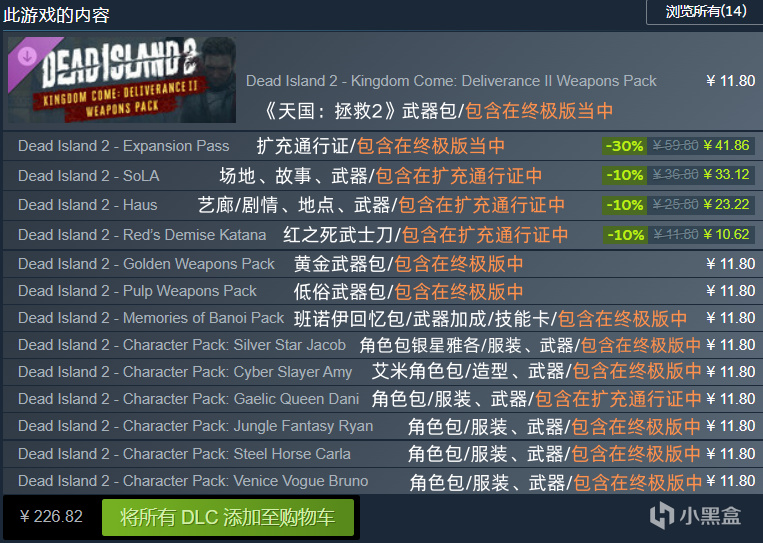Open the Kingdom Come Weapons Pack thumbnail
This screenshot has height=543, width=763.
122,80
